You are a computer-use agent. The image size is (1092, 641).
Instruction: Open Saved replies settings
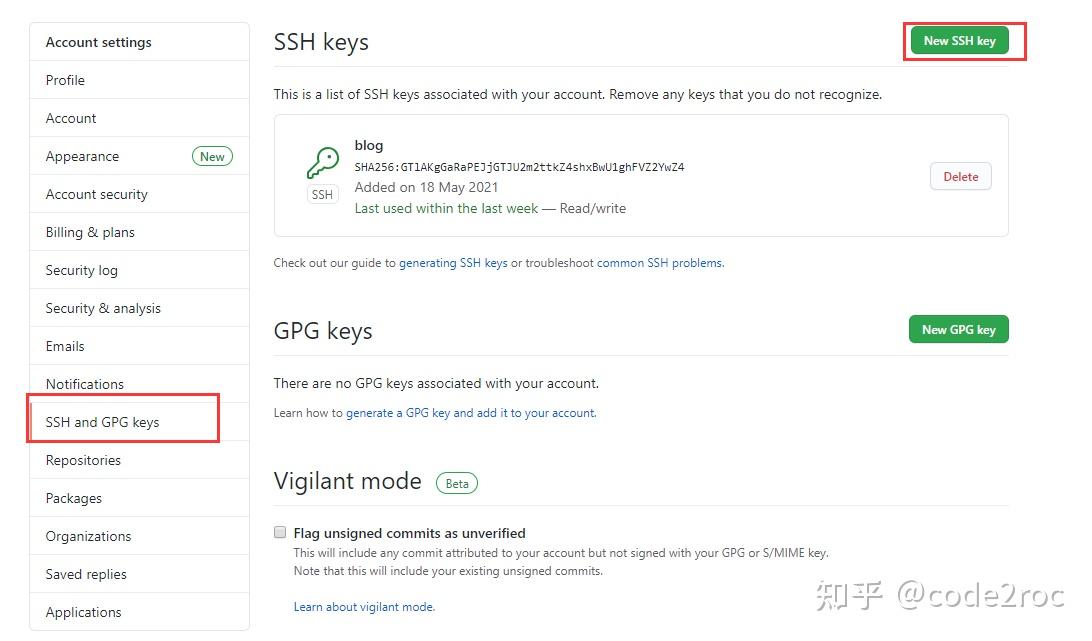[85, 574]
